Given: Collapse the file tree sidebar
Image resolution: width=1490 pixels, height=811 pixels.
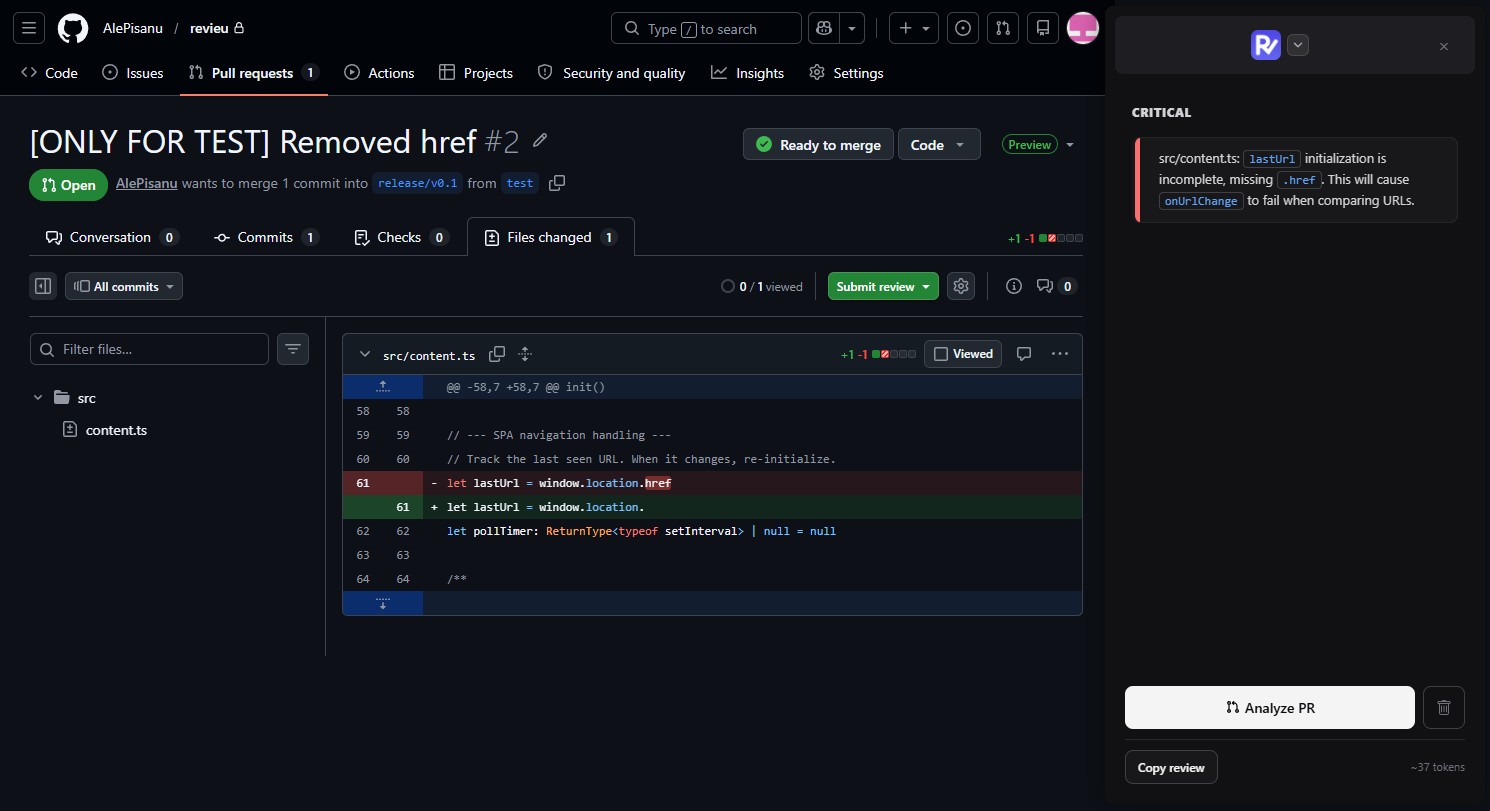Looking at the screenshot, I should tap(42, 286).
